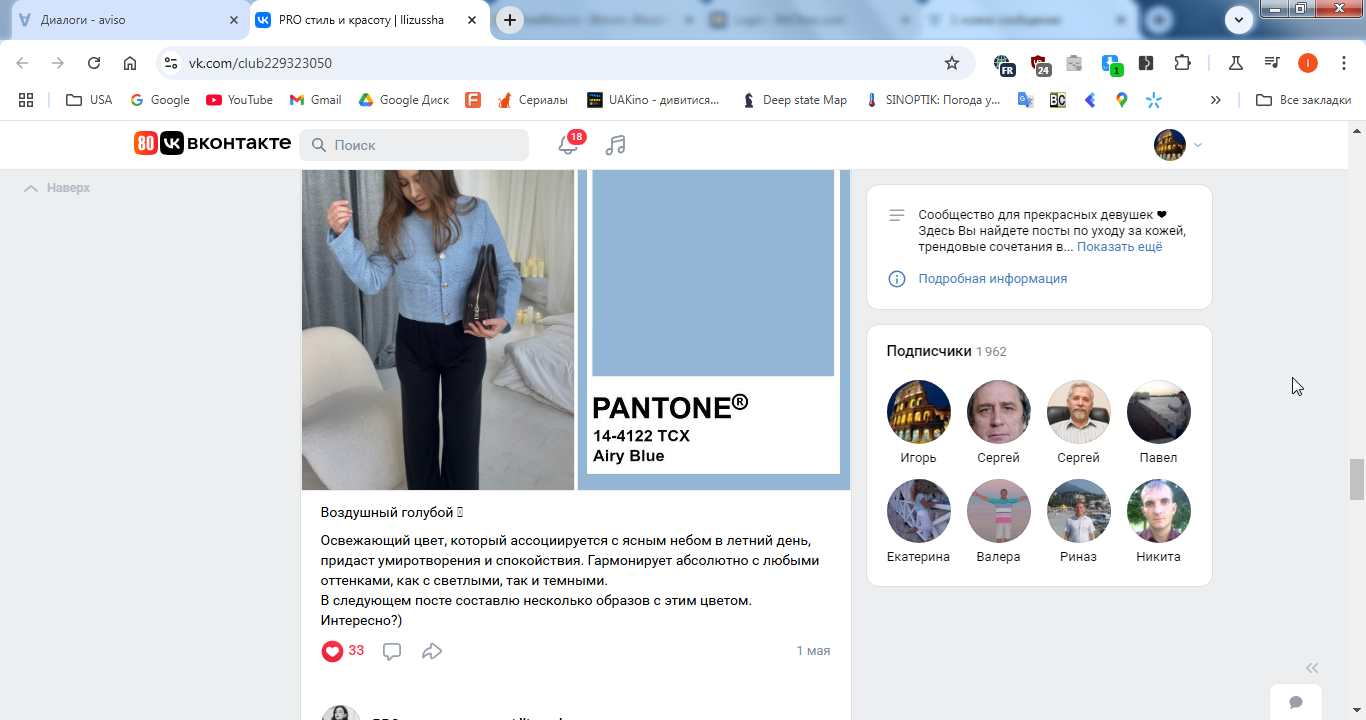
Task: Close the Диалоги - aviso tab
Action: [x=233, y=20]
